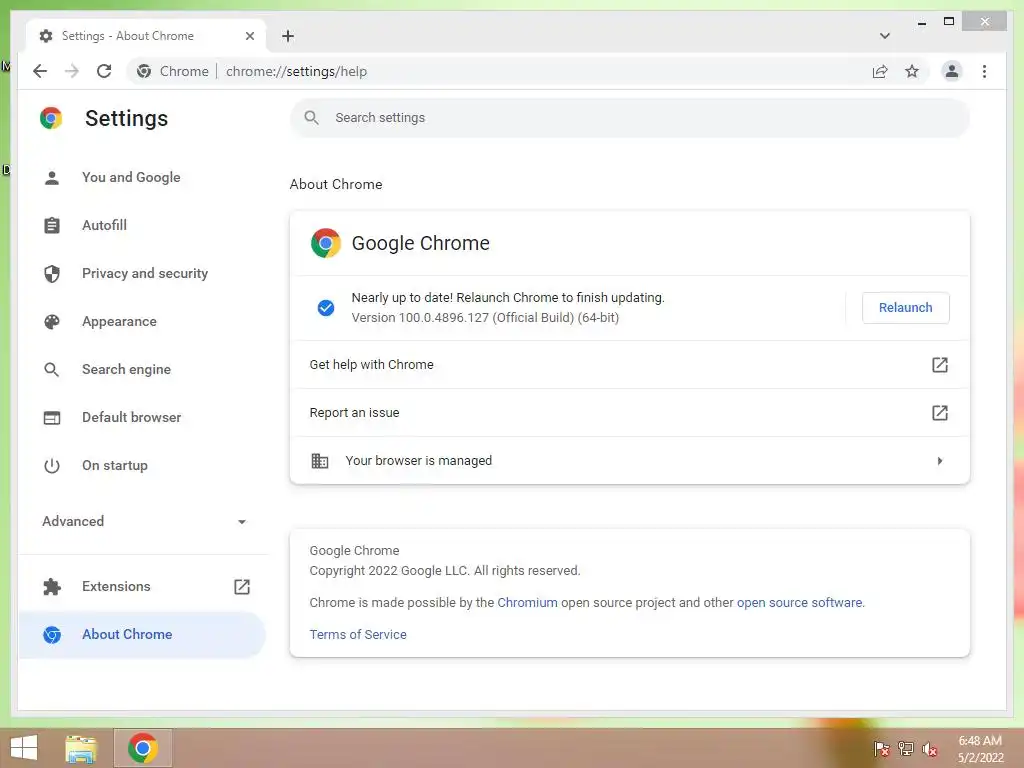Open On startup settings
1024x768 pixels.
tap(142, 465)
